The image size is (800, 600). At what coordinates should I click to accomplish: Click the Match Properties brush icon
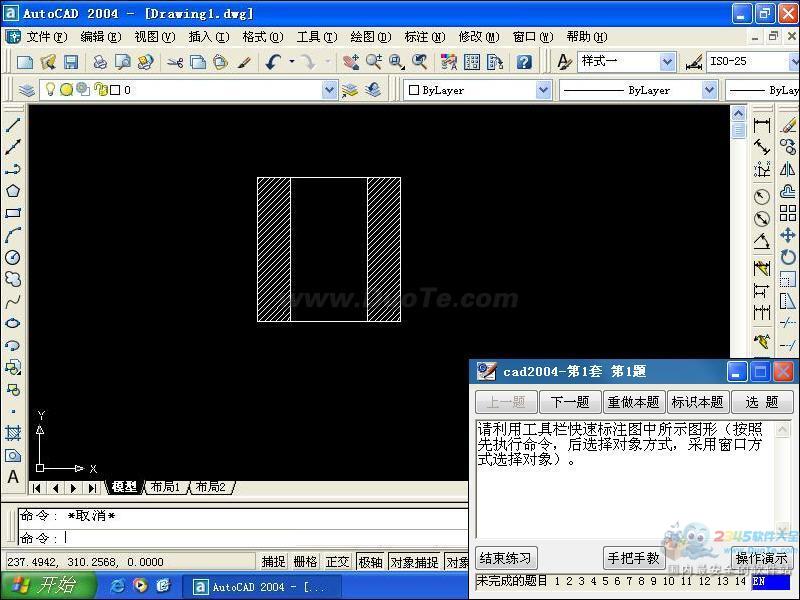click(244, 62)
